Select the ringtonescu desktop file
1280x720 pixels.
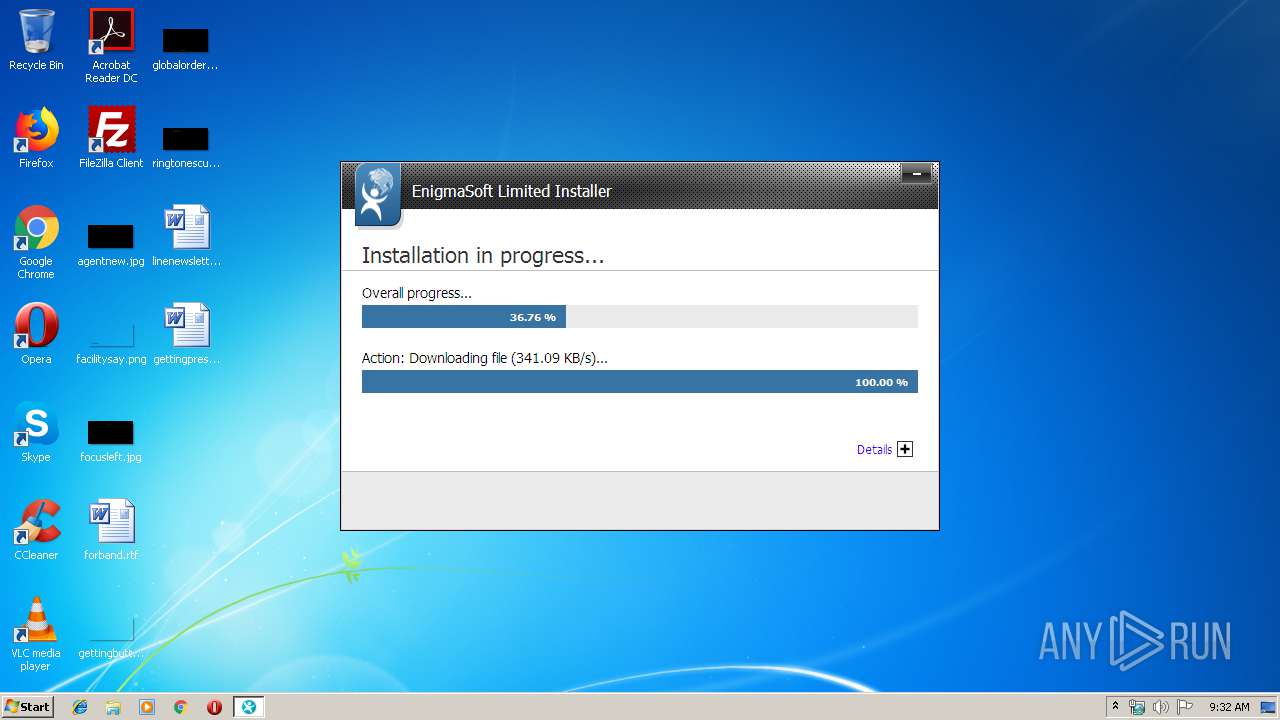tap(186, 146)
